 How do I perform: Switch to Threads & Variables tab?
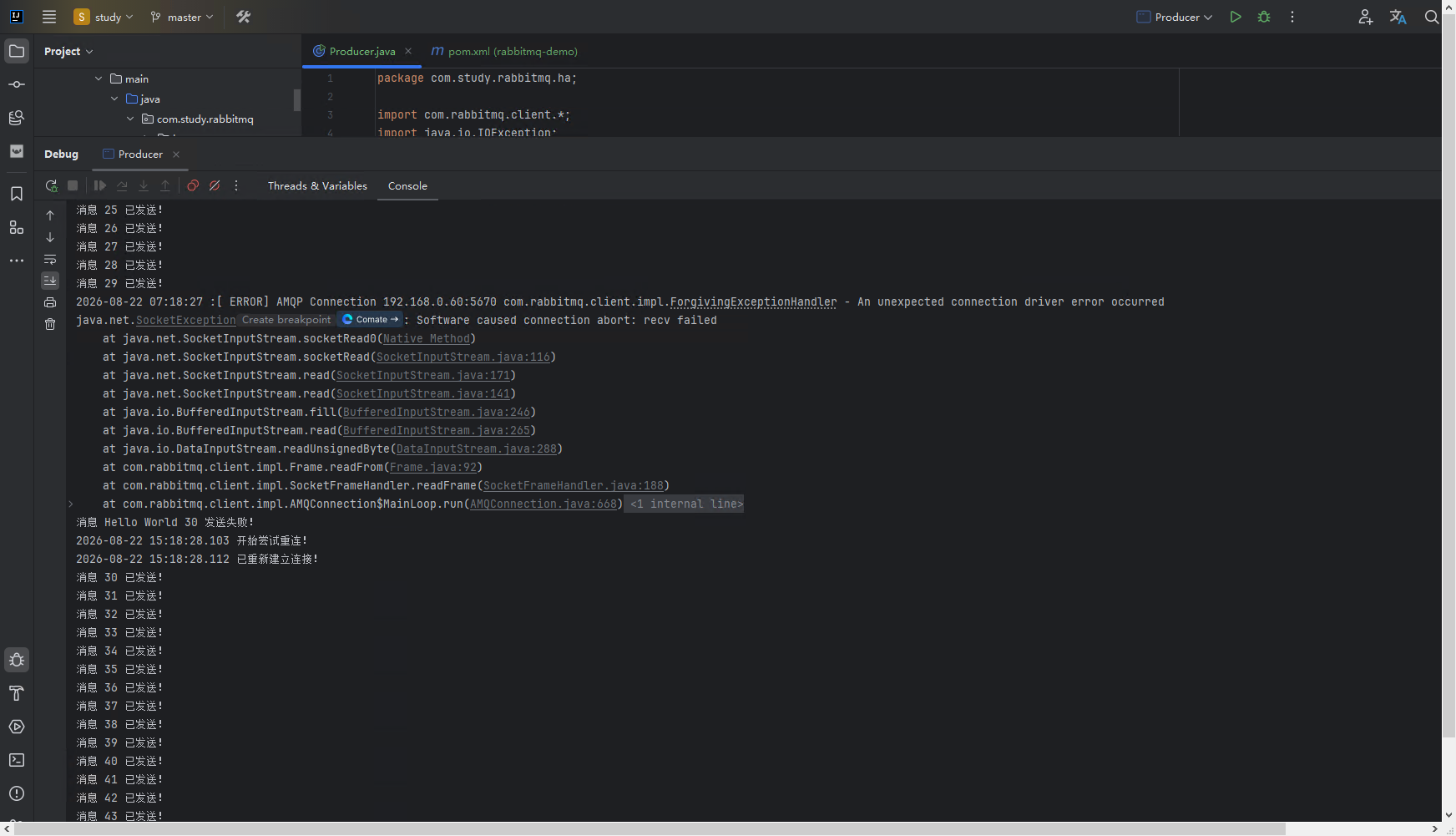tap(317, 185)
